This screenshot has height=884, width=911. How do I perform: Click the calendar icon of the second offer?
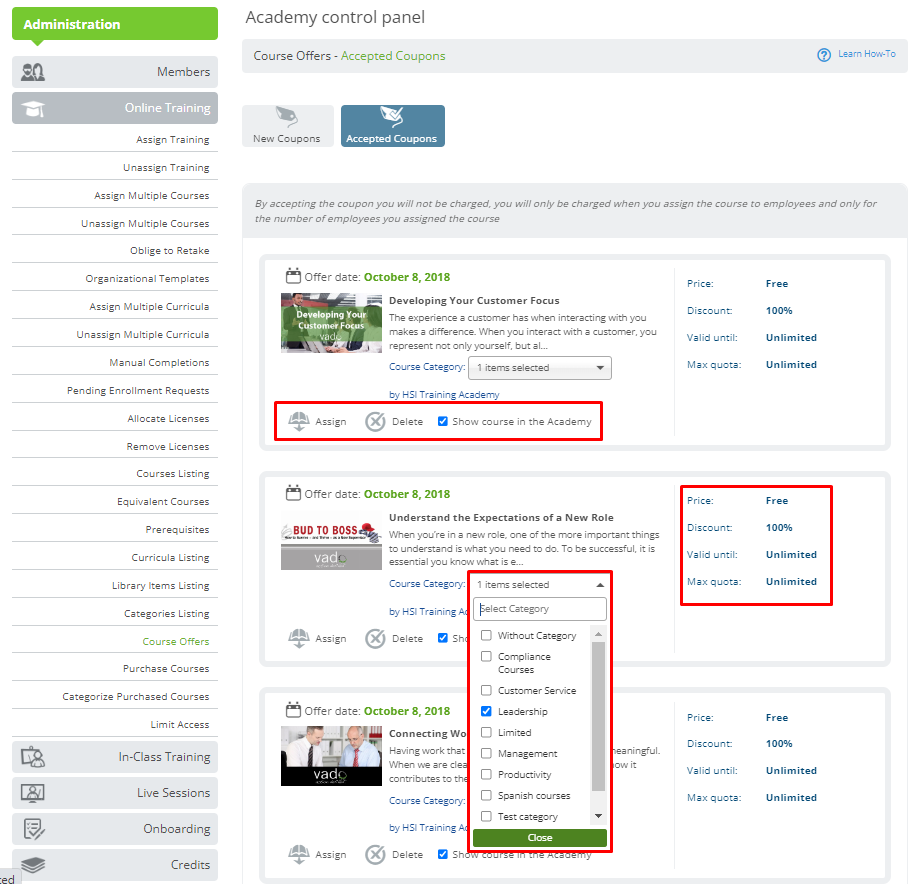pos(293,493)
